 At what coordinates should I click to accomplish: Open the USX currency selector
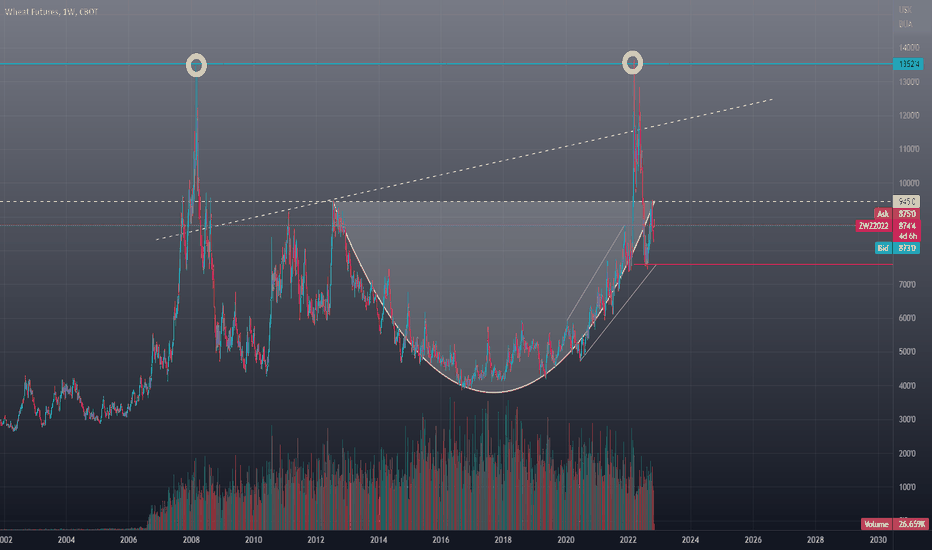tap(905, 10)
